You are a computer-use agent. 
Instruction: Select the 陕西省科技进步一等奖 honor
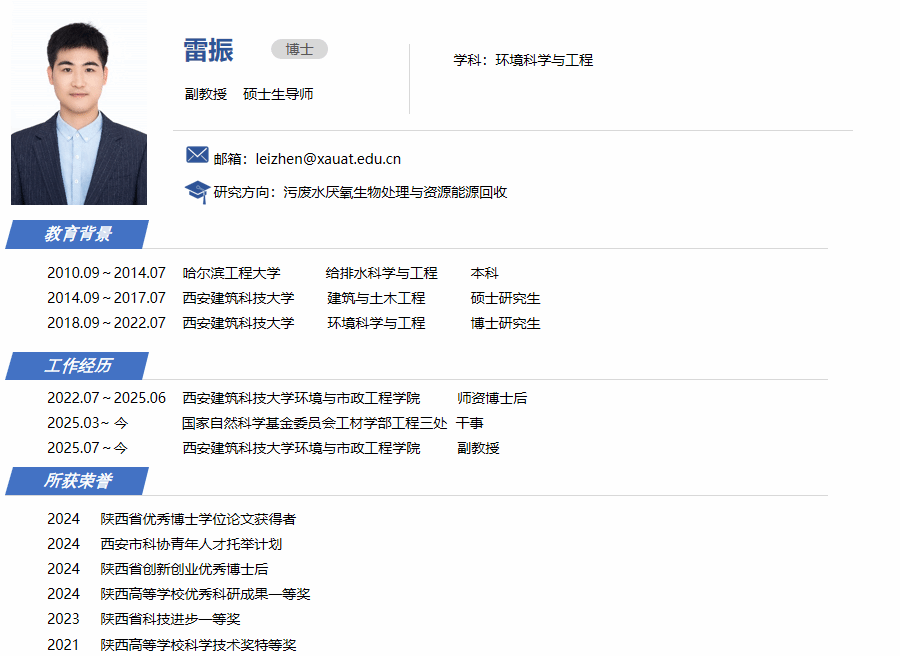click(170, 619)
